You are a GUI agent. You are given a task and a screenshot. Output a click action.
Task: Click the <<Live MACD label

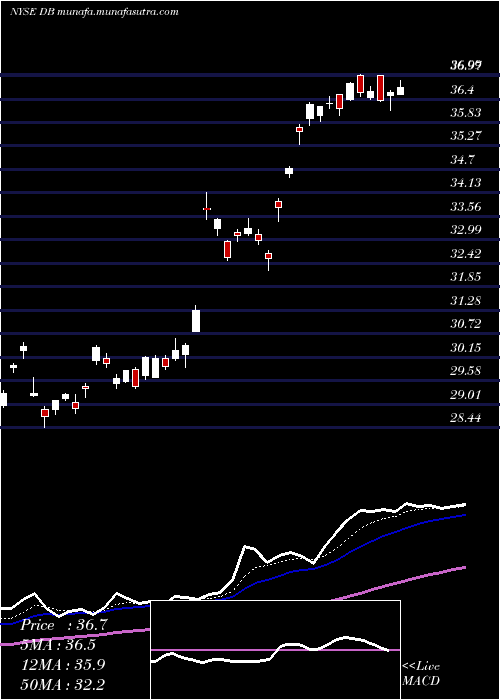[421, 673]
